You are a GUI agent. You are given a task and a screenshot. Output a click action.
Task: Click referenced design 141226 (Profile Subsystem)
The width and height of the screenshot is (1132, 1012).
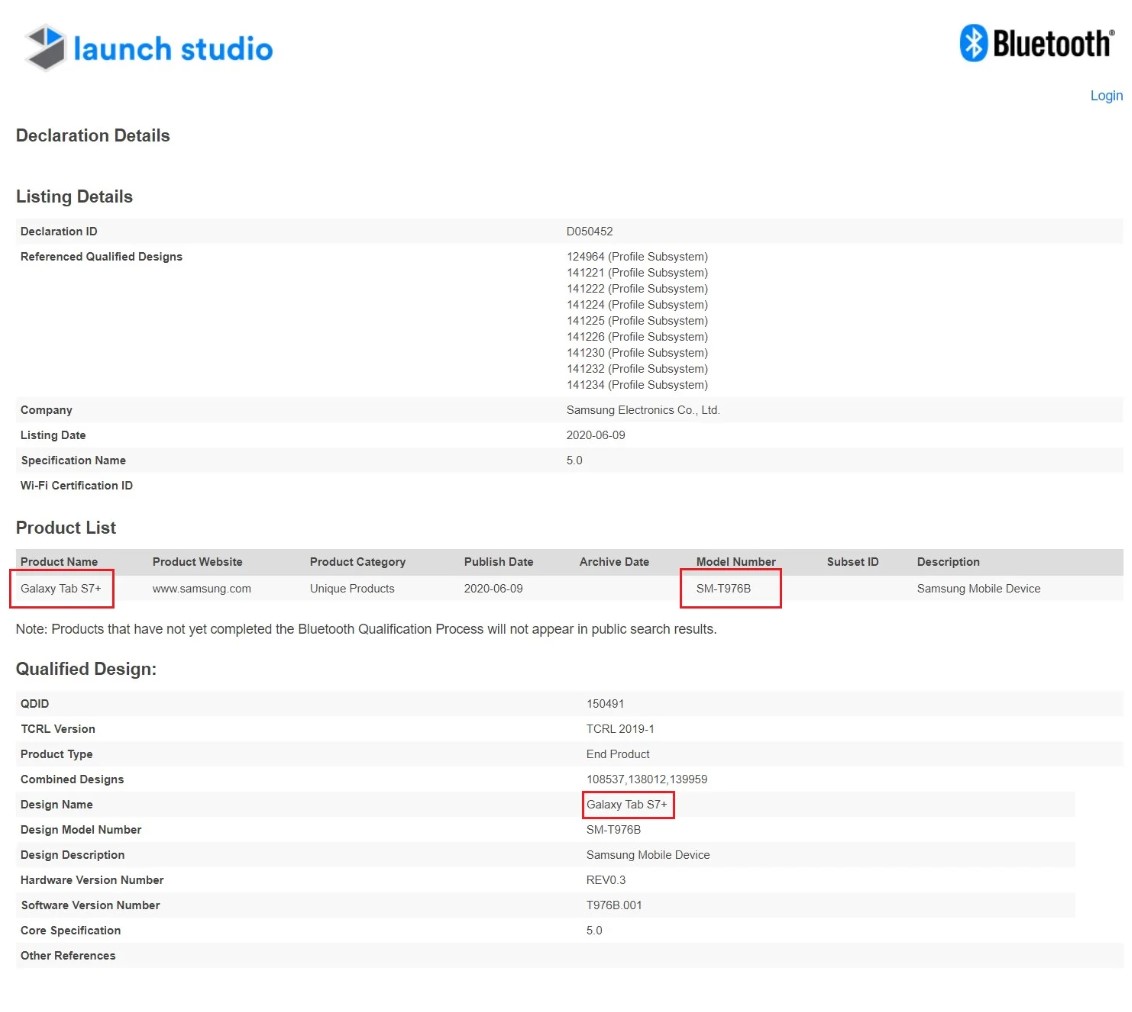[x=637, y=337]
